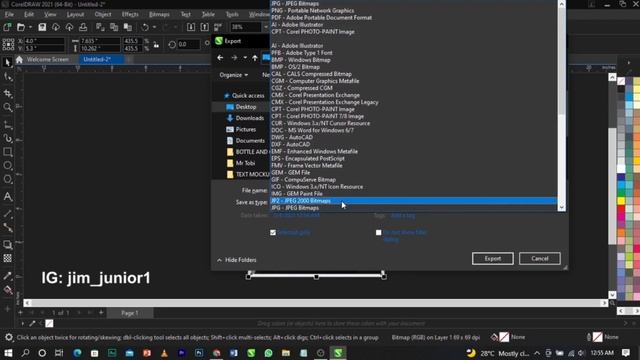Choose PNG - Portable Network Graphics
This screenshot has height=360, width=640.
click(x=313, y=11)
